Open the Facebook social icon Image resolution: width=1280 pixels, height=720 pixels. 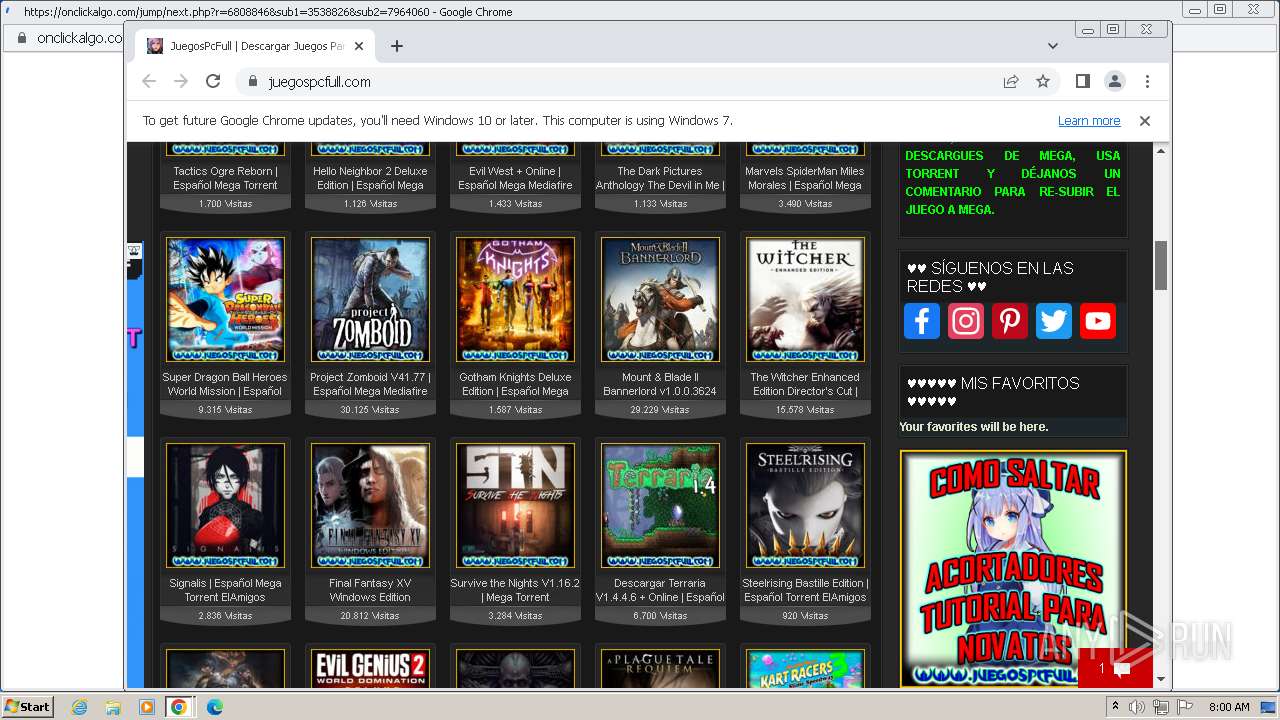coord(922,321)
